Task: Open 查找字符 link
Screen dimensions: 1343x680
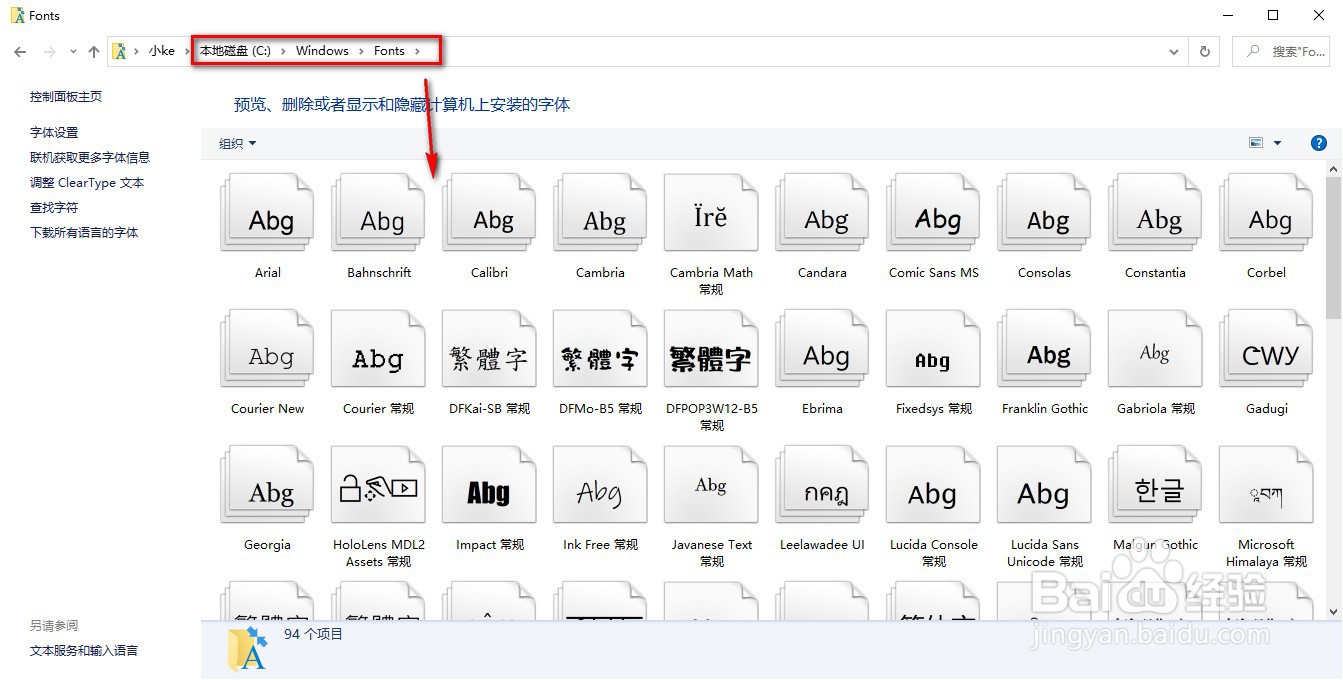Action: pos(54,207)
